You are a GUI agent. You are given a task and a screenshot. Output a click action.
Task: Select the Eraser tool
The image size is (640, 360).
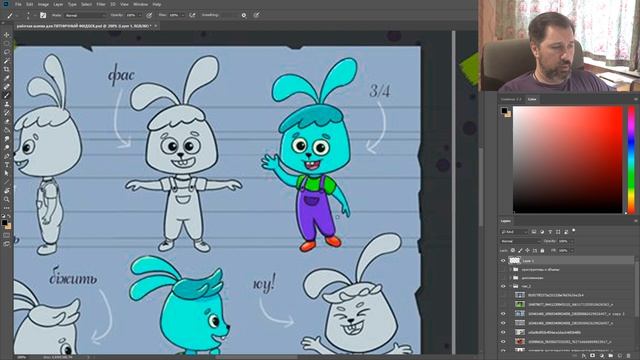[7, 121]
